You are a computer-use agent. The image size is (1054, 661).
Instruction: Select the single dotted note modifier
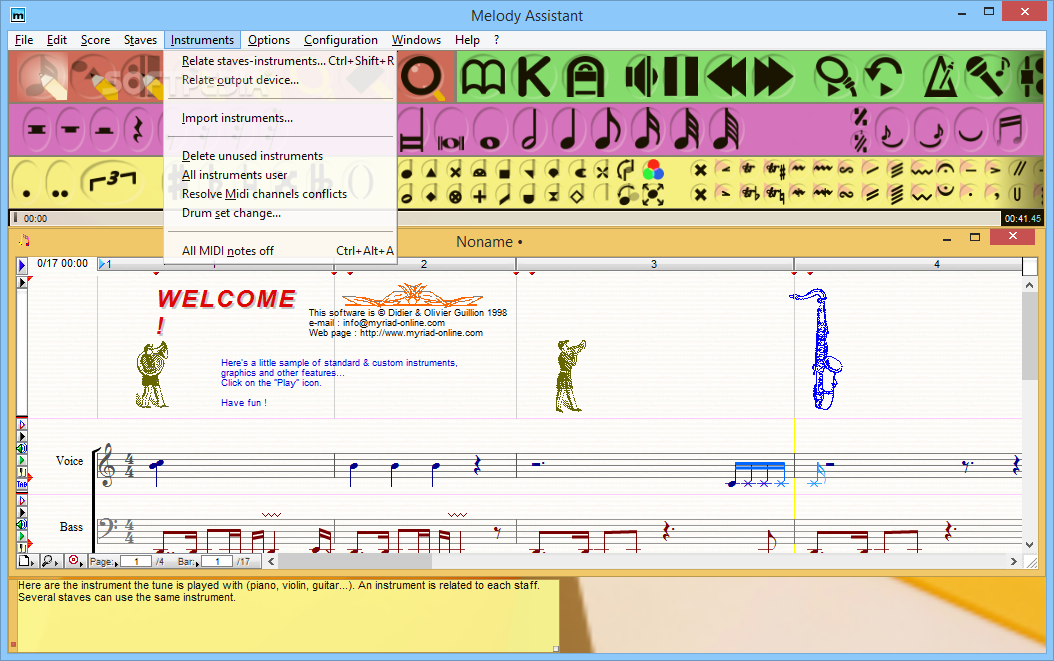(x=26, y=180)
